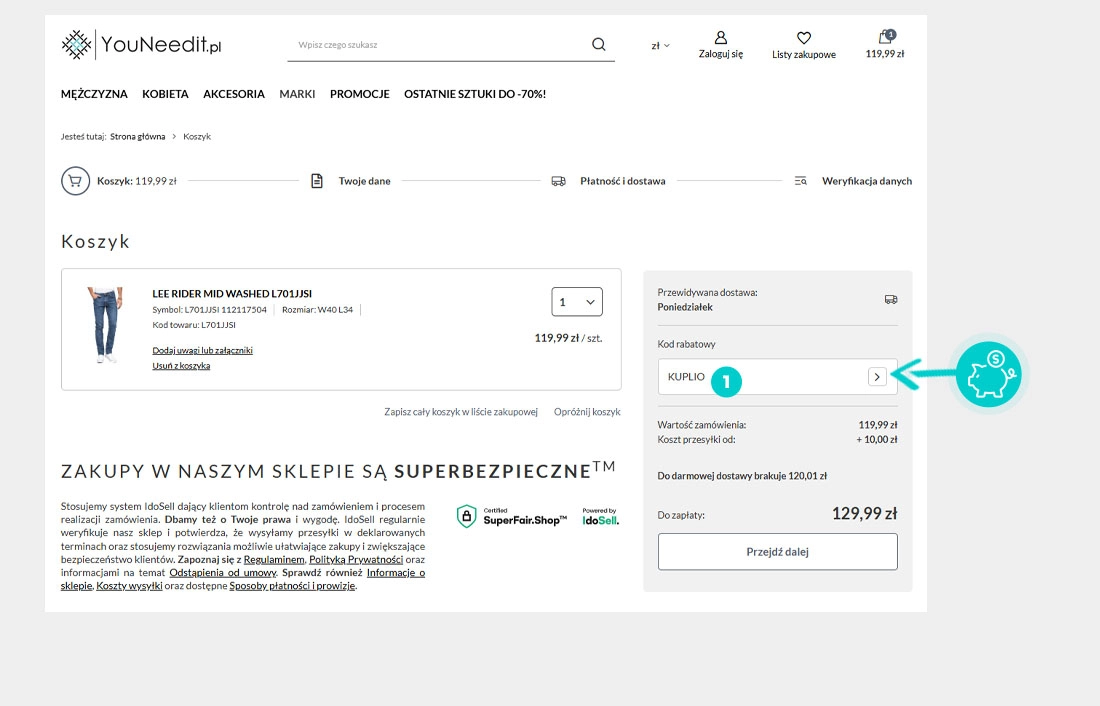Image resolution: width=1100 pixels, height=706 pixels.
Task: Click the Lee Rider jeans thumbnail
Action: click(102, 324)
